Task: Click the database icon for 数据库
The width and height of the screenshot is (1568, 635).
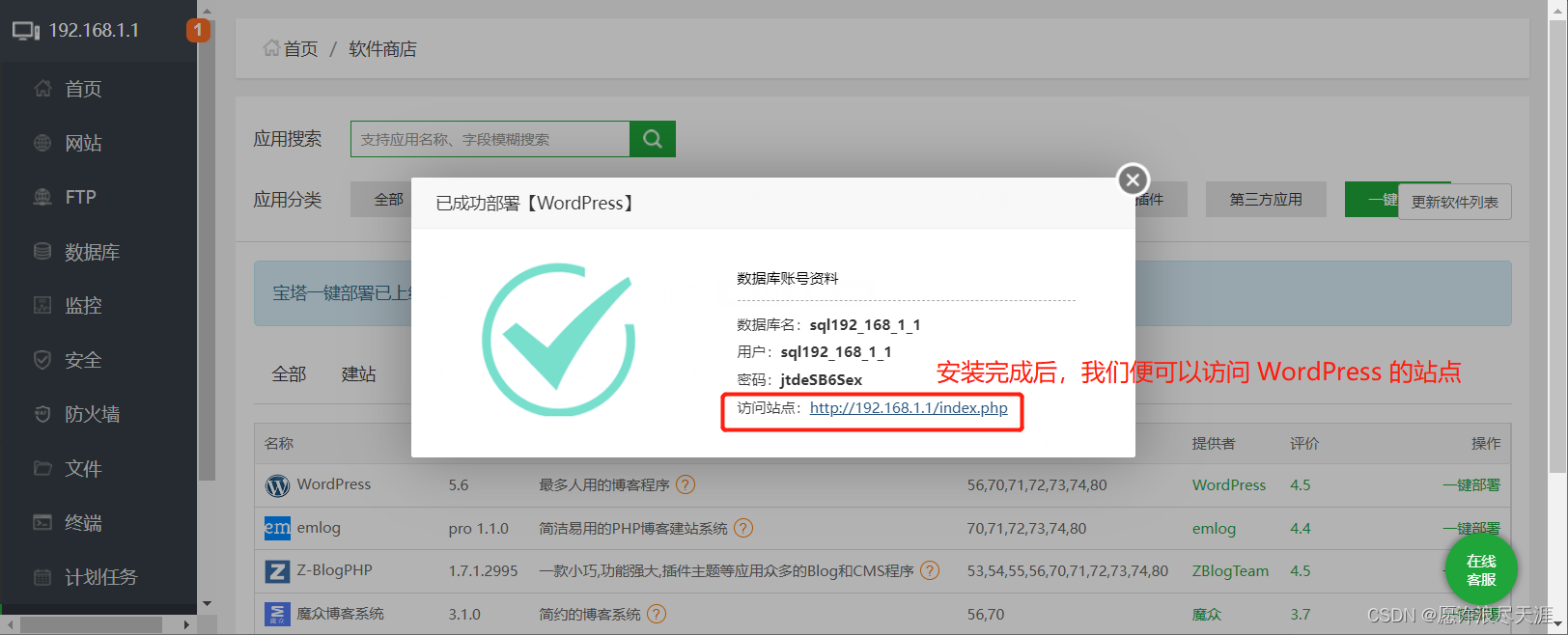Action: (42, 251)
